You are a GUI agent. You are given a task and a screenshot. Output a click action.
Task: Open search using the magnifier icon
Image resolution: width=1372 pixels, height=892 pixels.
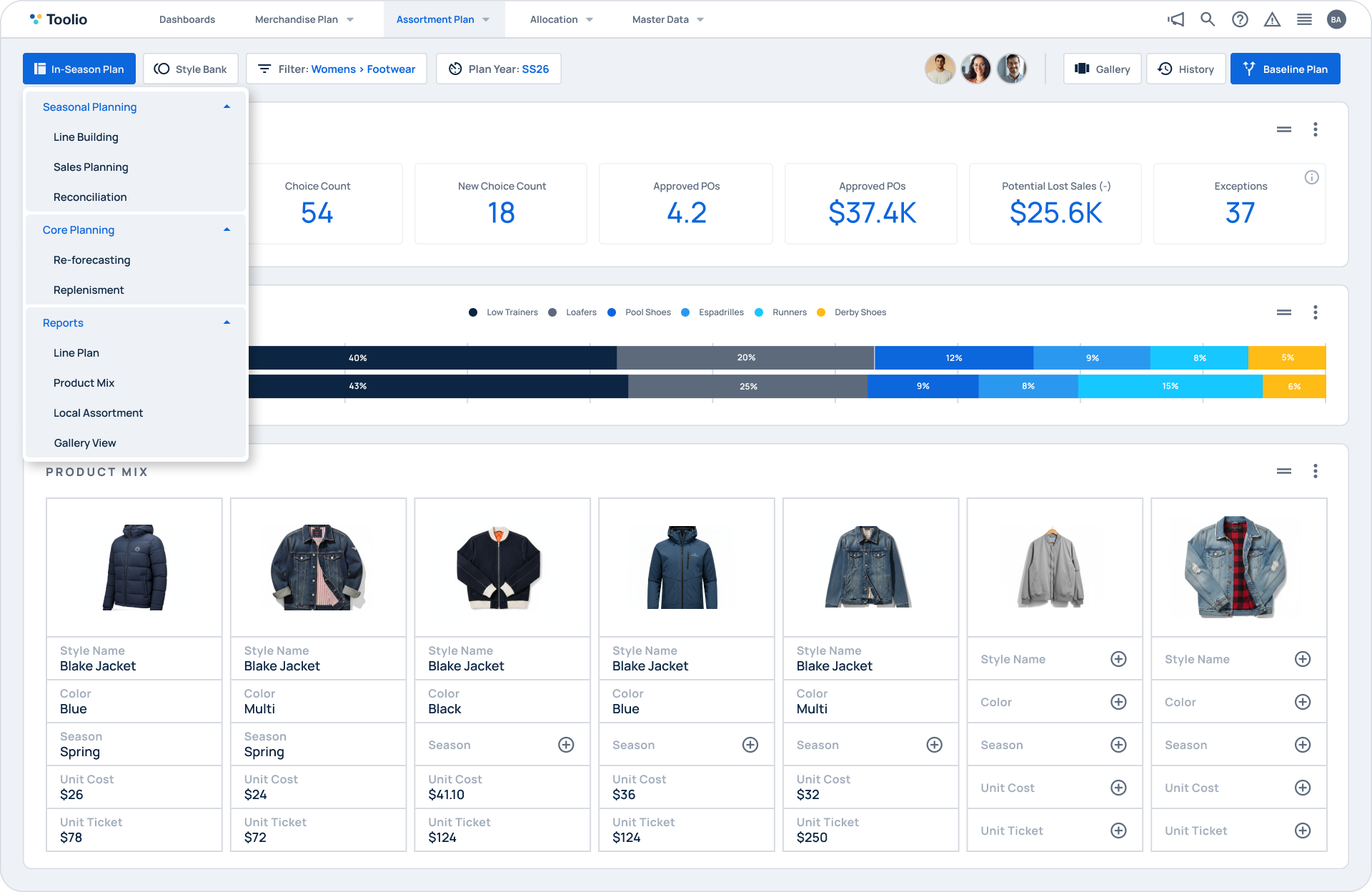[x=1208, y=19]
